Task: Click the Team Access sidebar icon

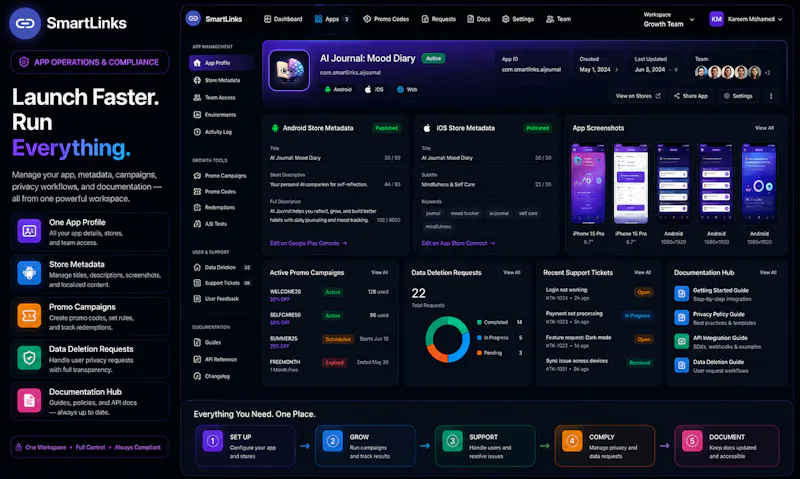Action: click(197, 97)
